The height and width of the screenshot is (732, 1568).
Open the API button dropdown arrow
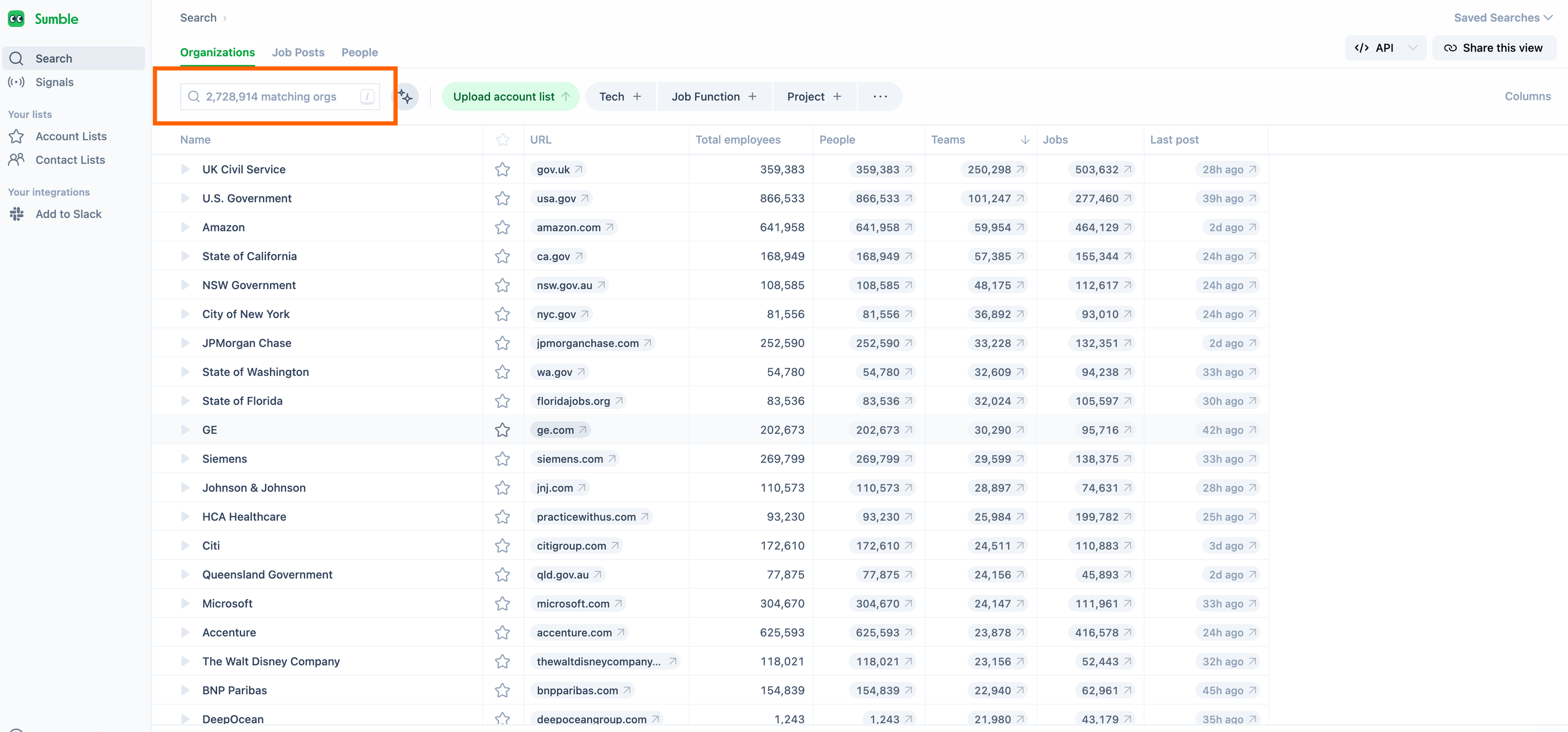pyautogui.click(x=1413, y=48)
